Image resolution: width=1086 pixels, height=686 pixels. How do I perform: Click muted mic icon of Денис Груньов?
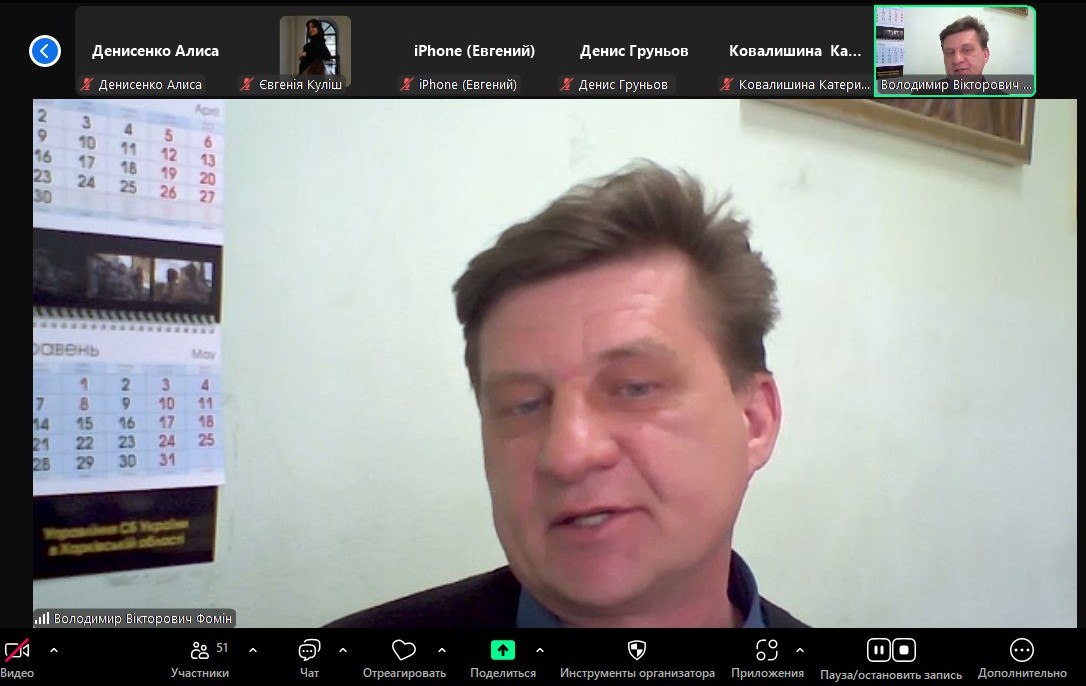(x=567, y=85)
